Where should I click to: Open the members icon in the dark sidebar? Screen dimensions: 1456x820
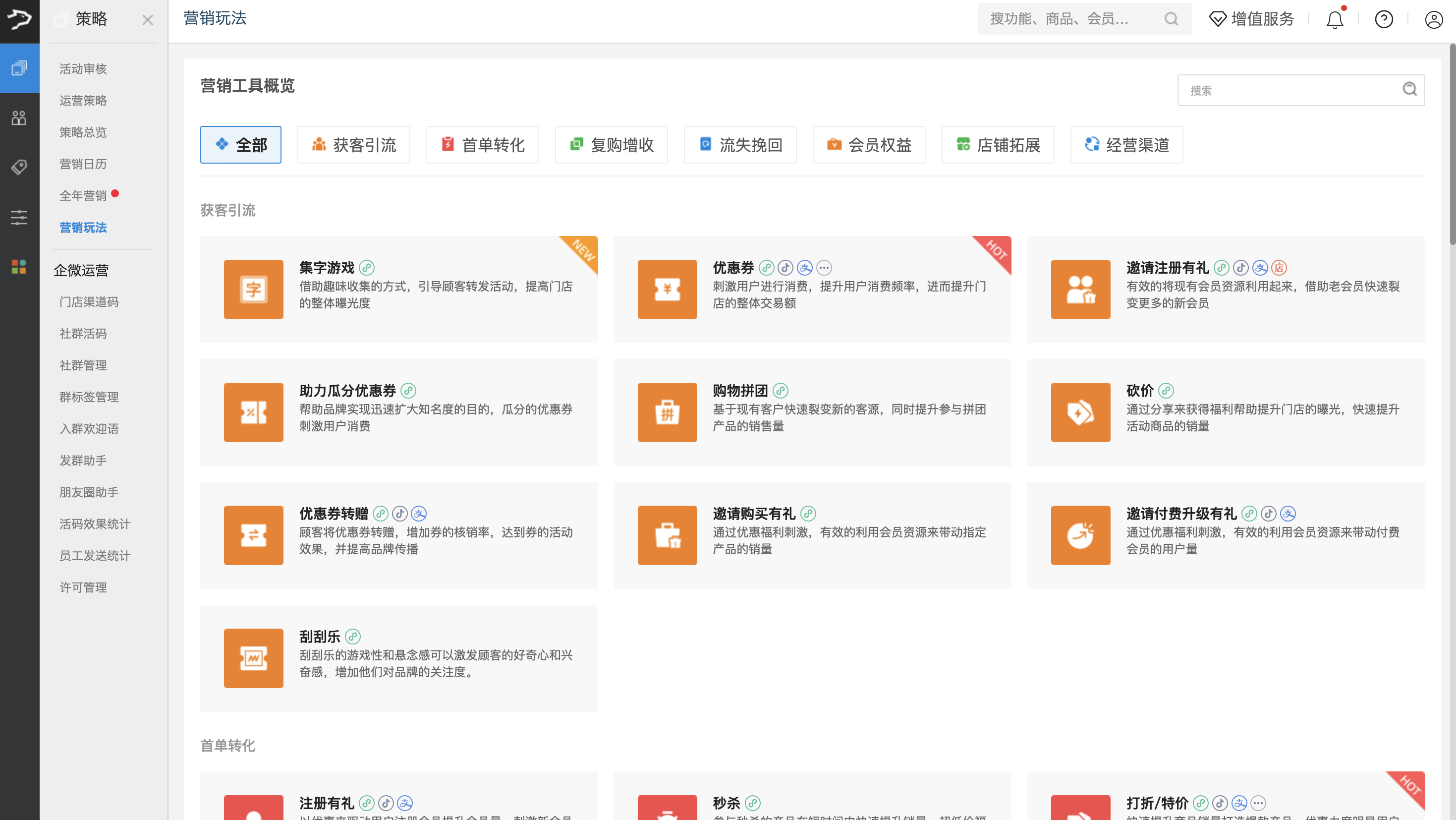[x=19, y=117]
